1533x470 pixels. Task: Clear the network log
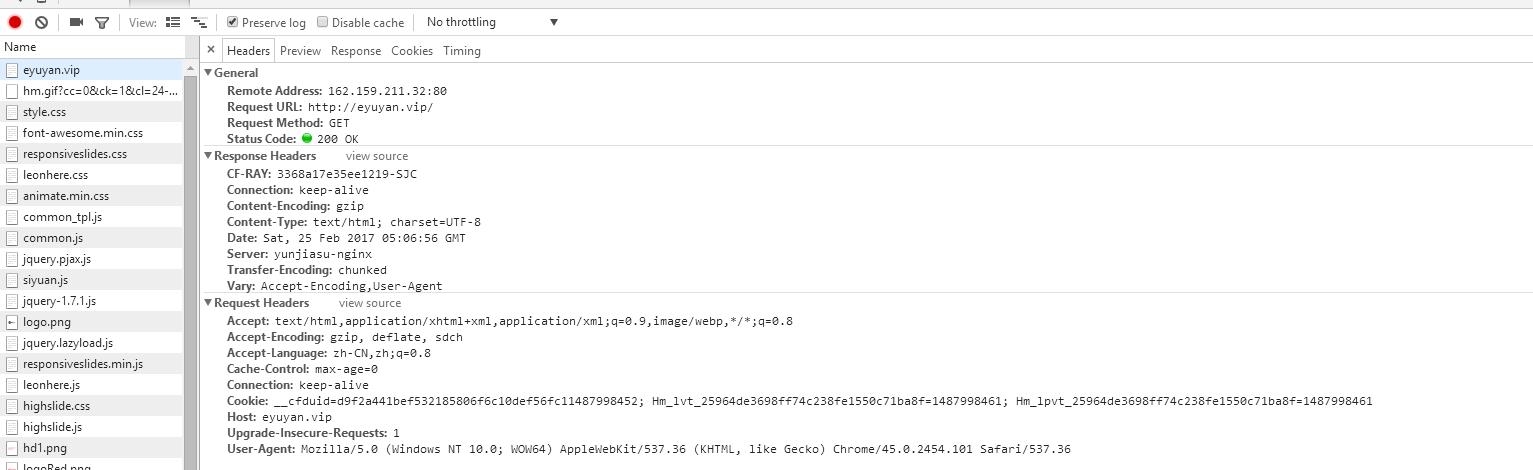[x=41, y=22]
